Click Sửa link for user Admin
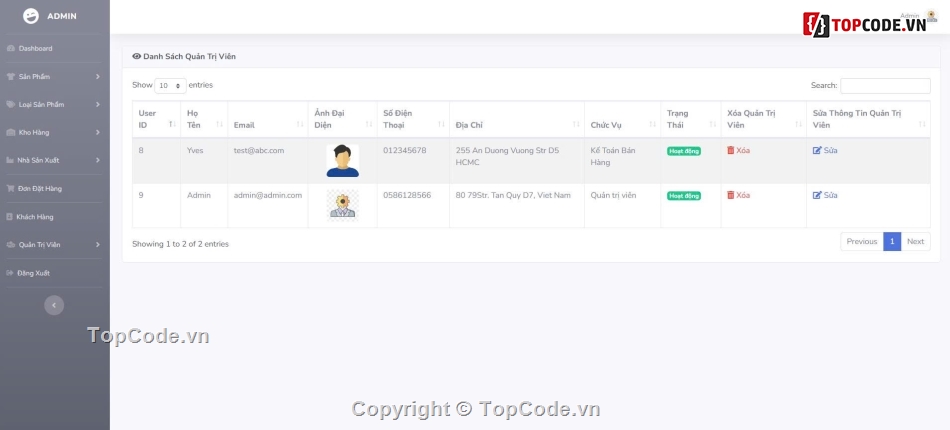The image size is (950, 430). click(825, 195)
